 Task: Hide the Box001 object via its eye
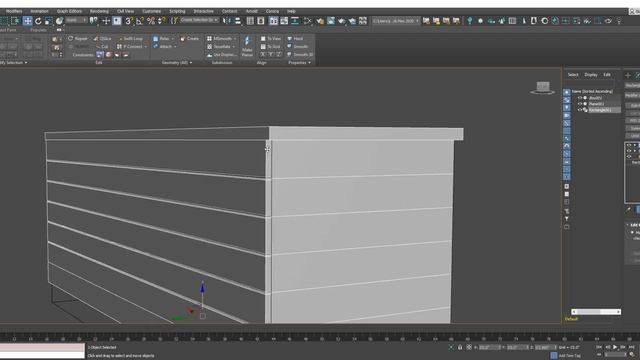580,98
